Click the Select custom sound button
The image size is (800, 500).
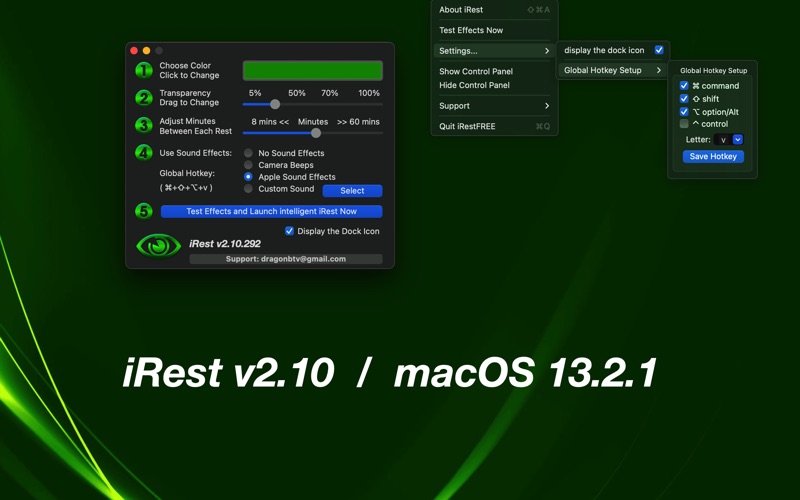[352, 190]
